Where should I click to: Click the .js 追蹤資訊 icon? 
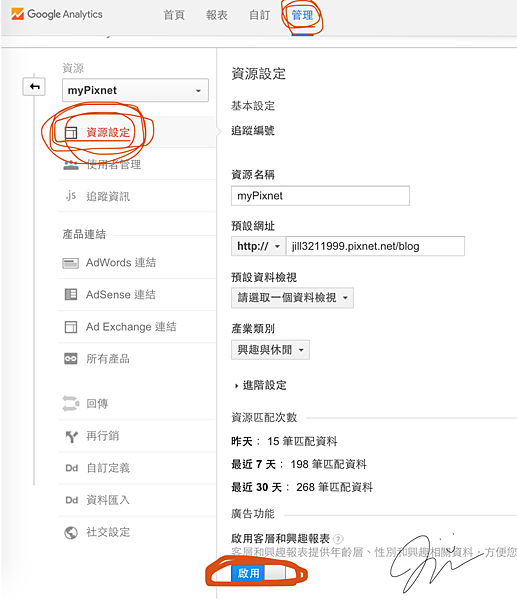pyautogui.click(x=71, y=196)
